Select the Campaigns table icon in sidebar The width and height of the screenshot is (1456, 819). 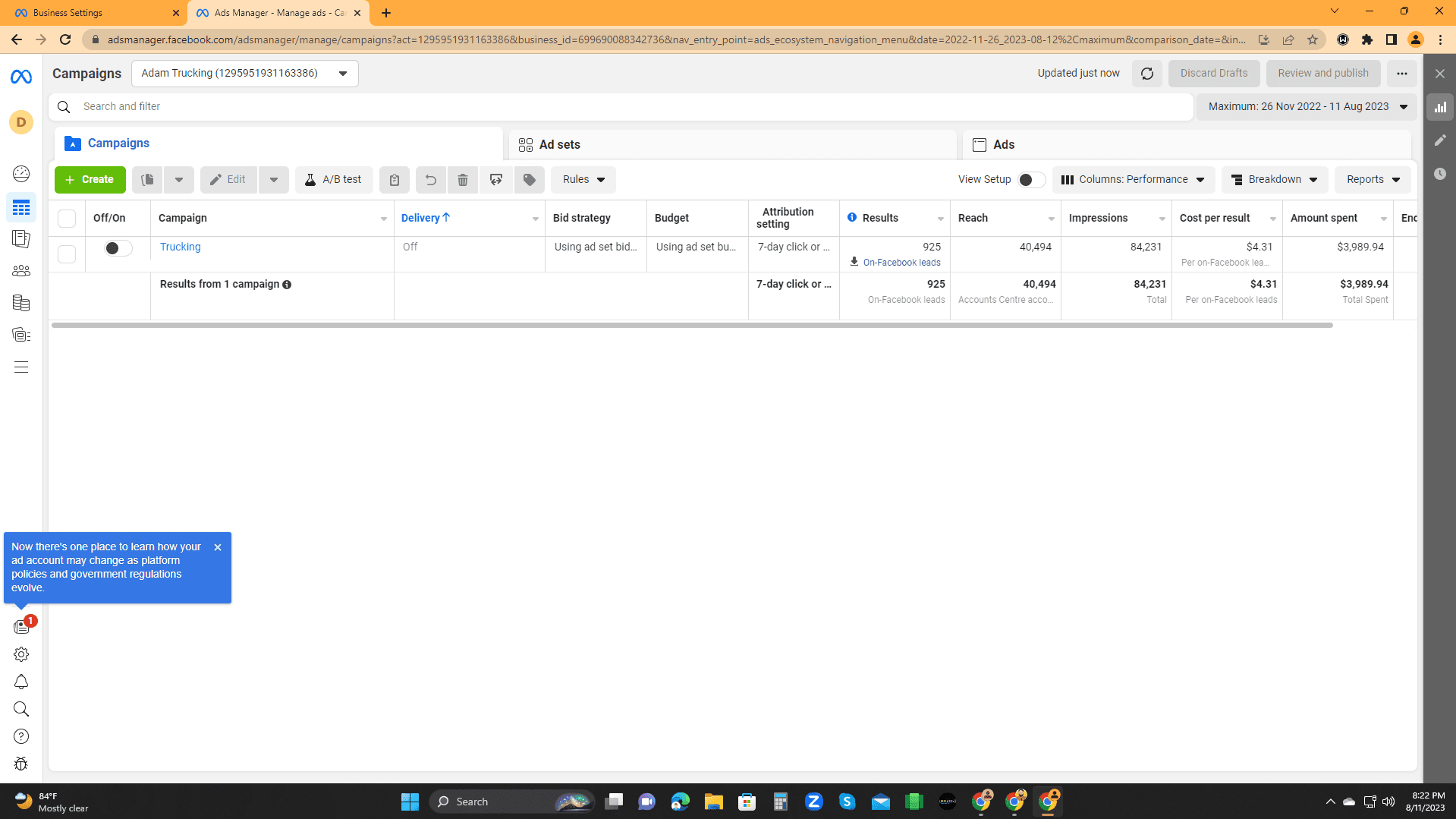click(x=21, y=207)
